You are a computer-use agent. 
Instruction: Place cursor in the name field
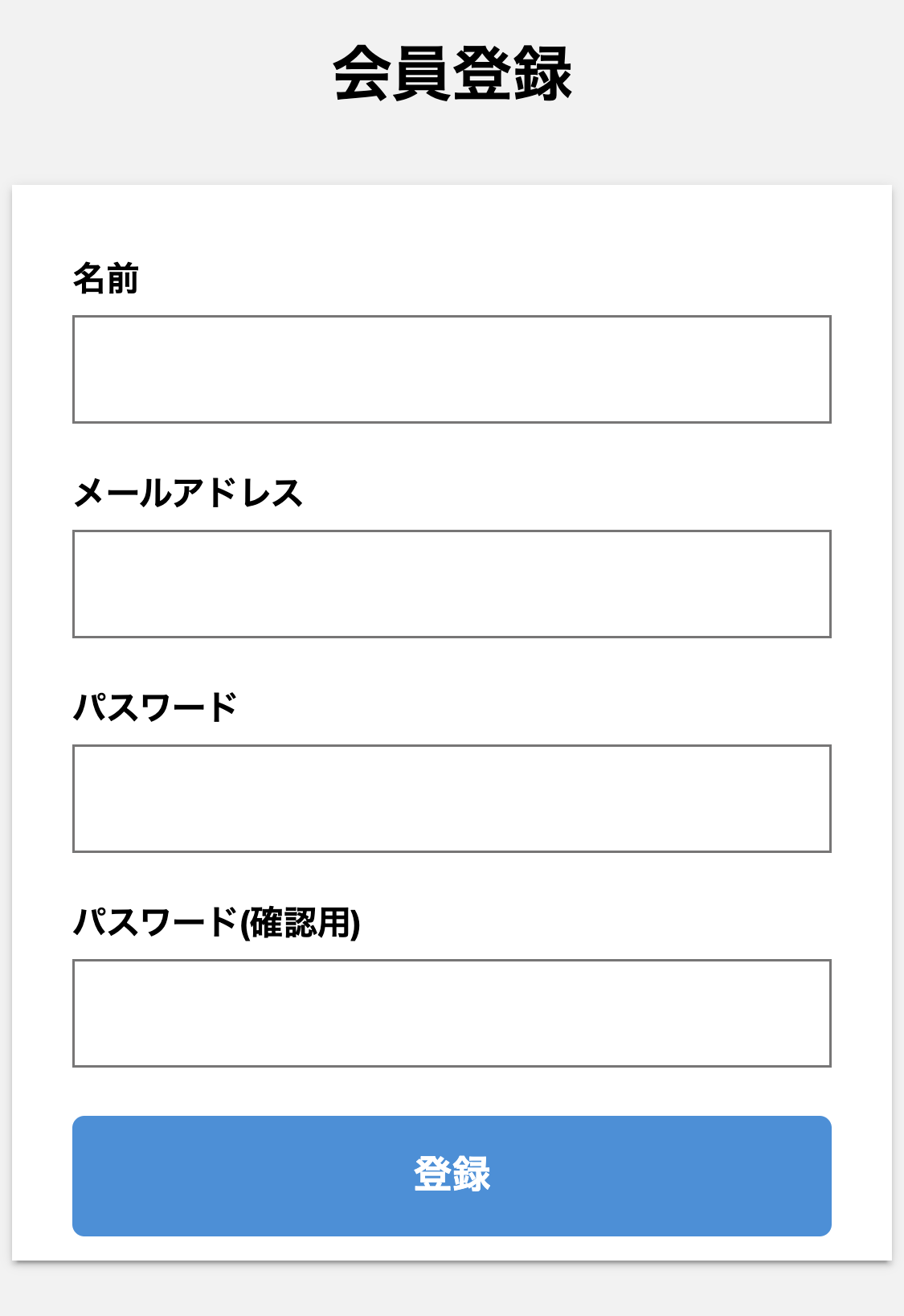pos(452,369)
